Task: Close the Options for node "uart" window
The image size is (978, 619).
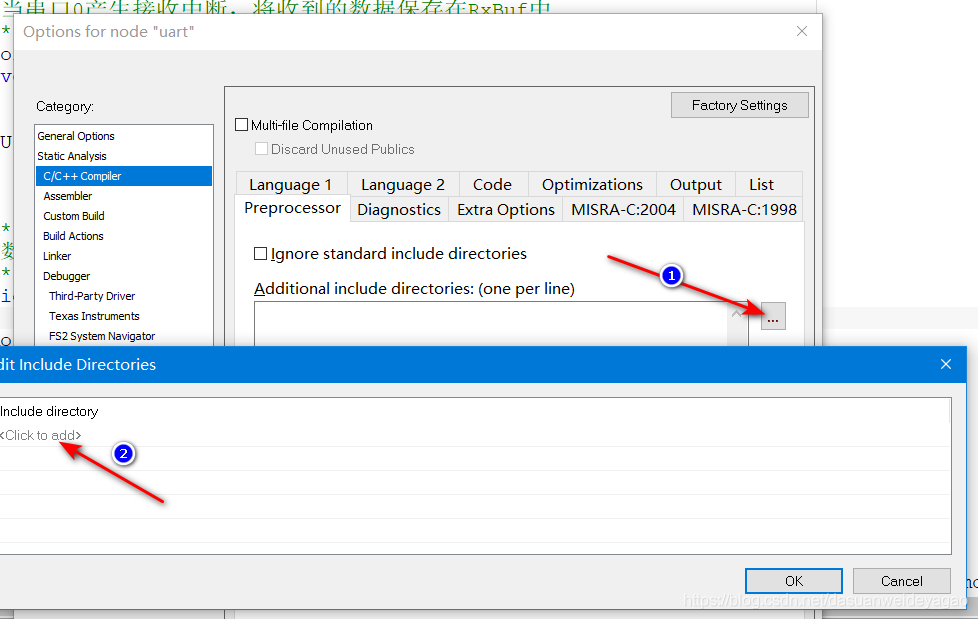Action: [x=802, y=31]
